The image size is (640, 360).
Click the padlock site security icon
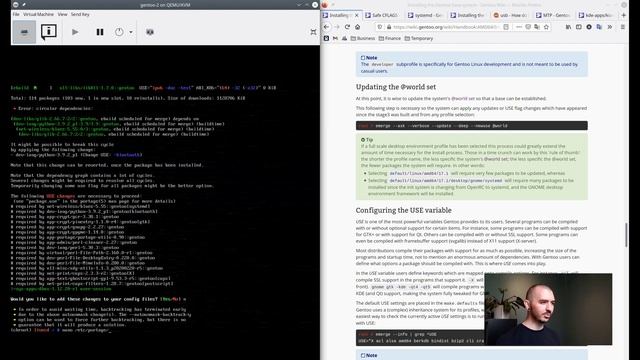pos(389,27)
